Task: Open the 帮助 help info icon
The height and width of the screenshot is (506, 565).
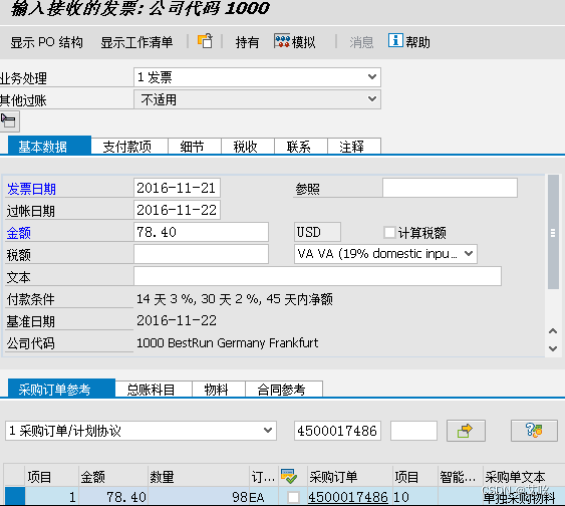Action: 395,40
